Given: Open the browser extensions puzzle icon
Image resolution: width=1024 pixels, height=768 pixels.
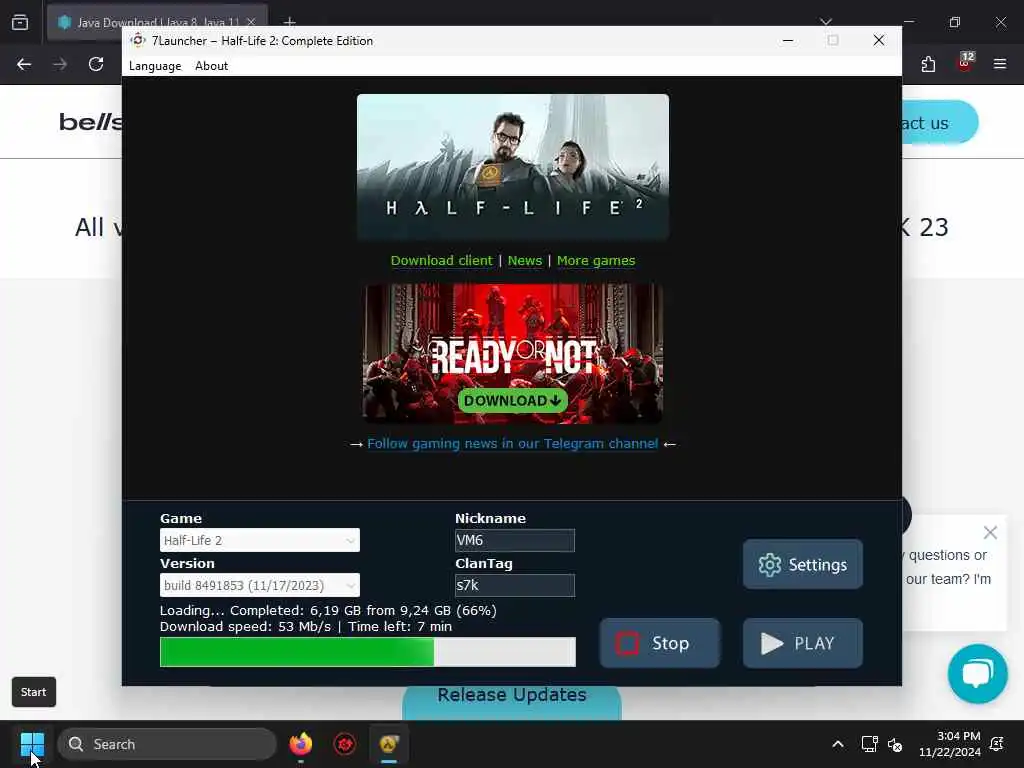Looking at the screenshot, I should pyautogui.click(x=928, y=64).
